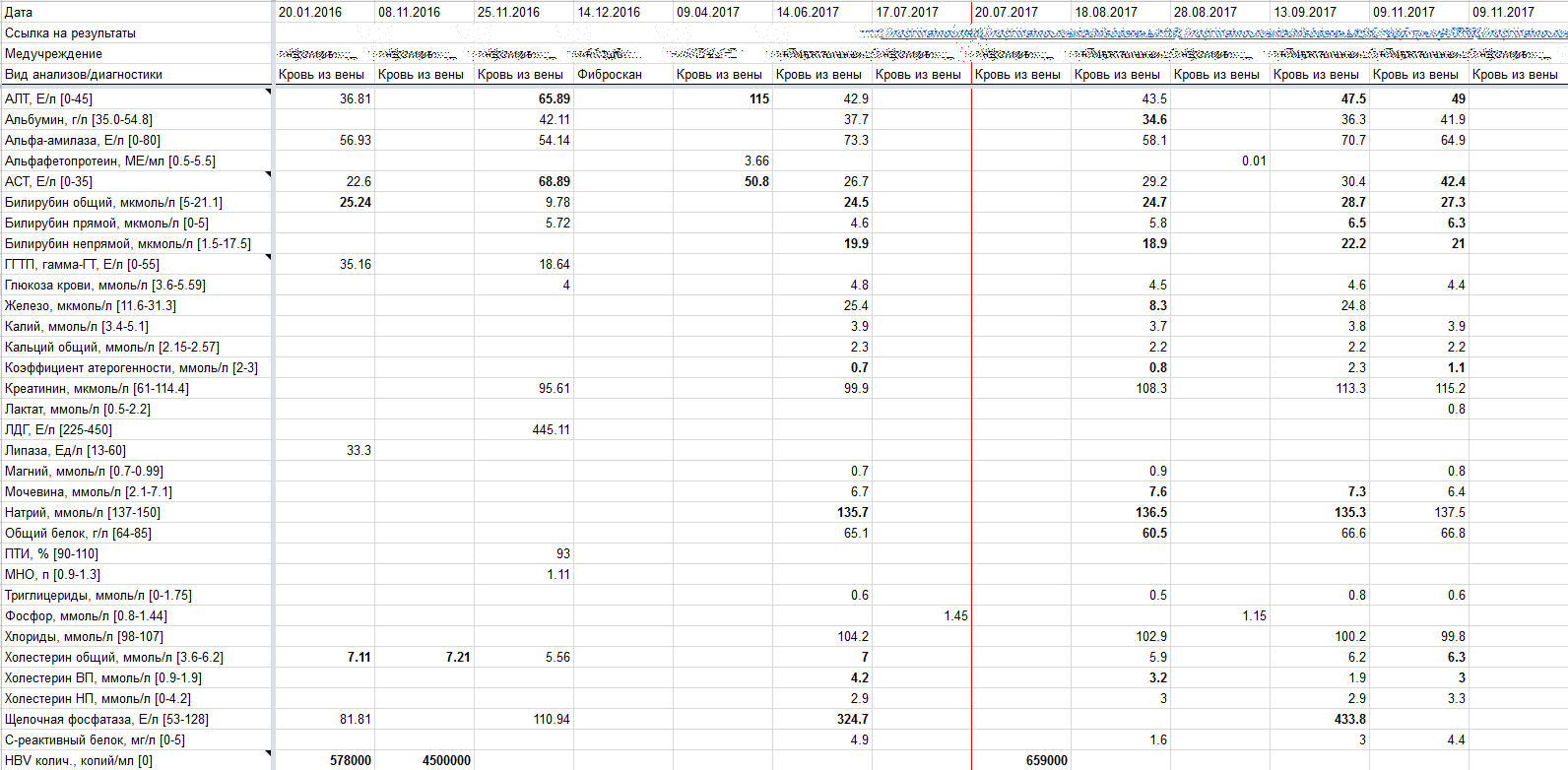Select the Ссылка на результаты row label
This screenshot has width=1568, height=770.
click(x=136, y=33)
